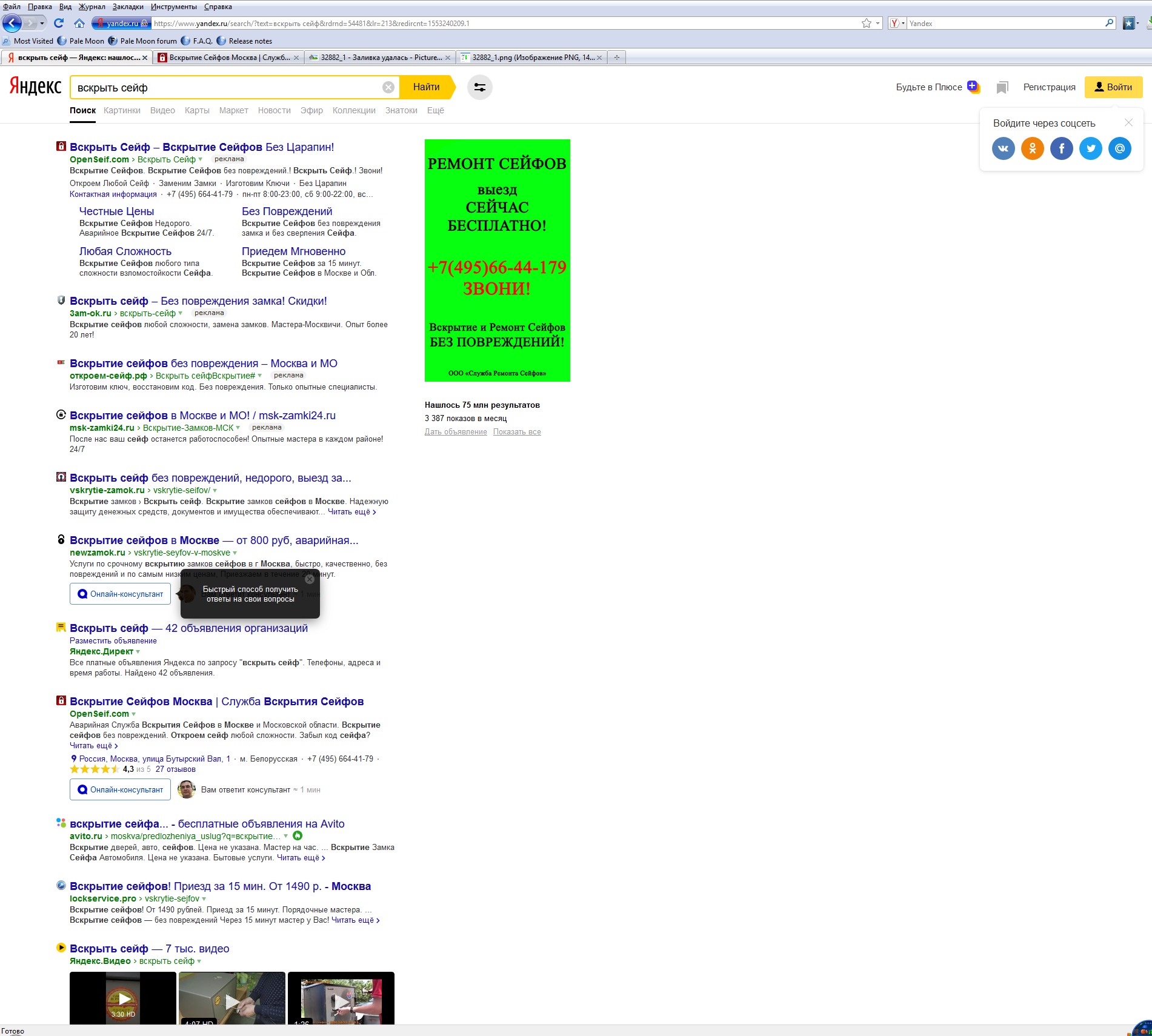Open Yandex search settings filter icon
This screenshot has width=1152, height=1036.
479,87
